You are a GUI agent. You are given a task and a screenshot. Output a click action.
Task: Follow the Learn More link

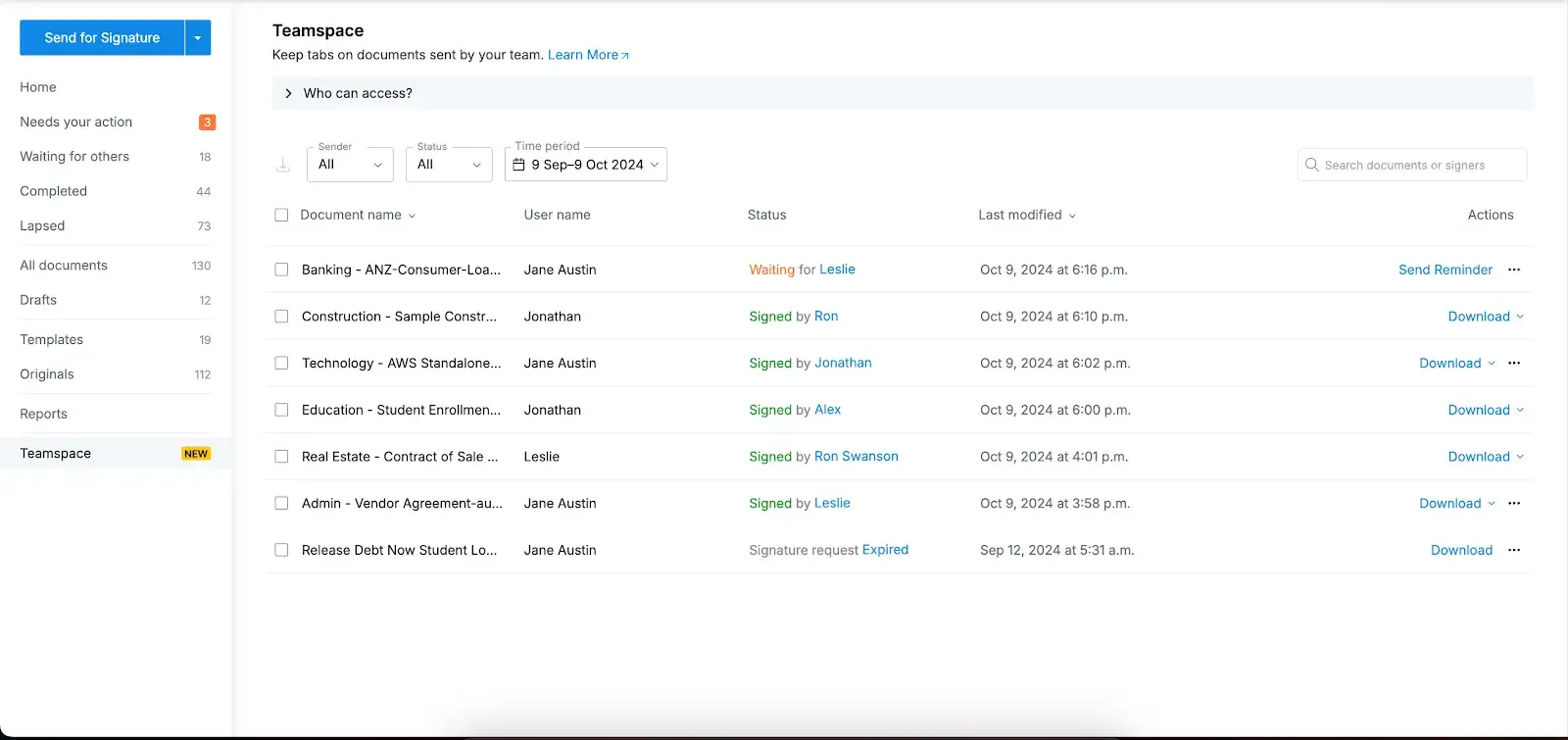click(x=588, y=55)
